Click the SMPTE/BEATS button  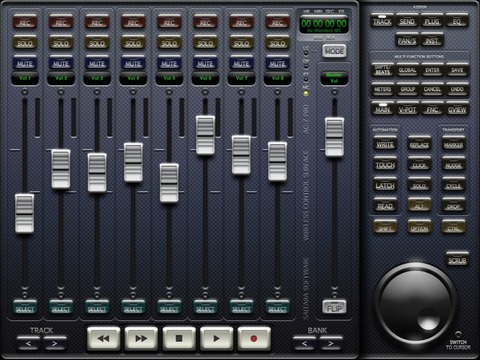click(382, 70)
